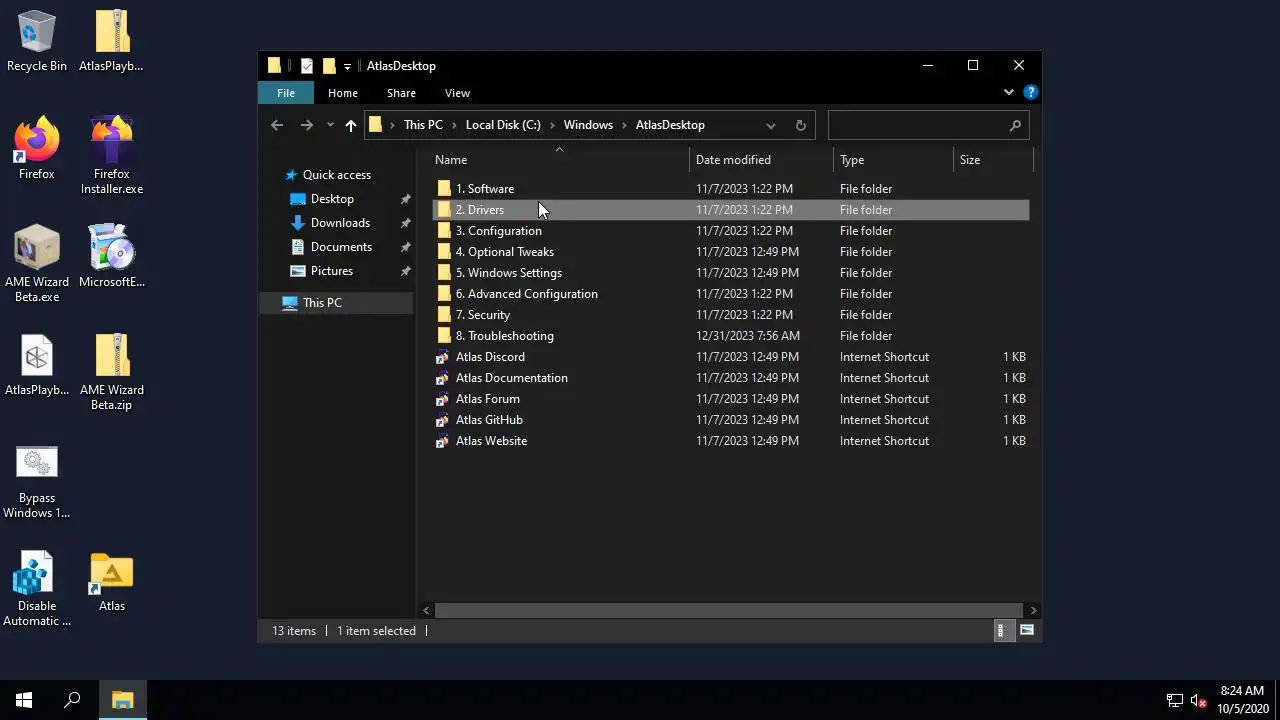Launch the Firefox desktop shortcut
Image resolution: width=1280 pixels, height=720 pixels.
pos(37,148)
